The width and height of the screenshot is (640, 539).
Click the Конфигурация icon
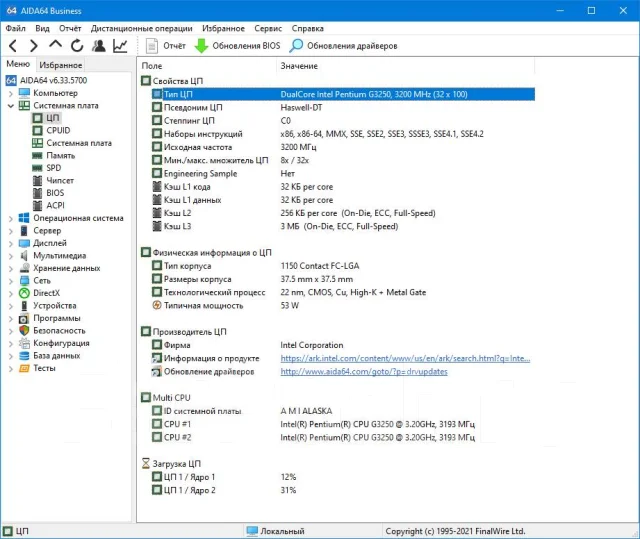24,343
